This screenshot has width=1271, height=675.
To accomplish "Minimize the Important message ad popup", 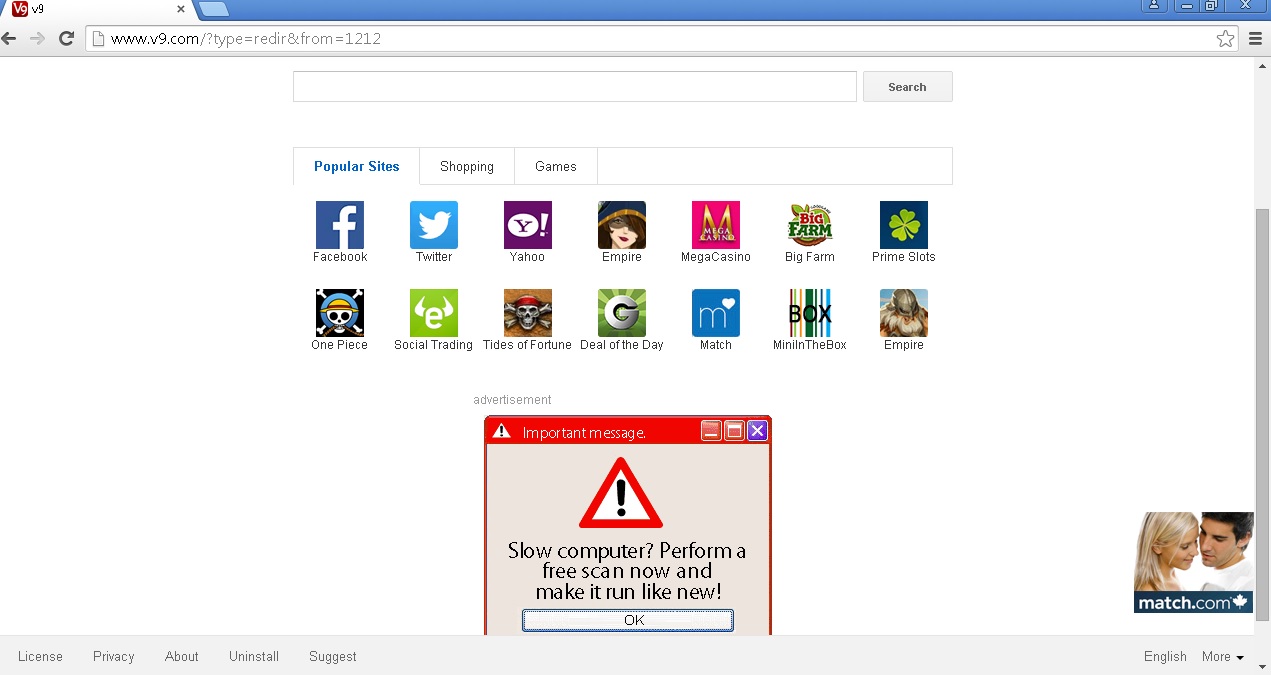I will point(711,431).
